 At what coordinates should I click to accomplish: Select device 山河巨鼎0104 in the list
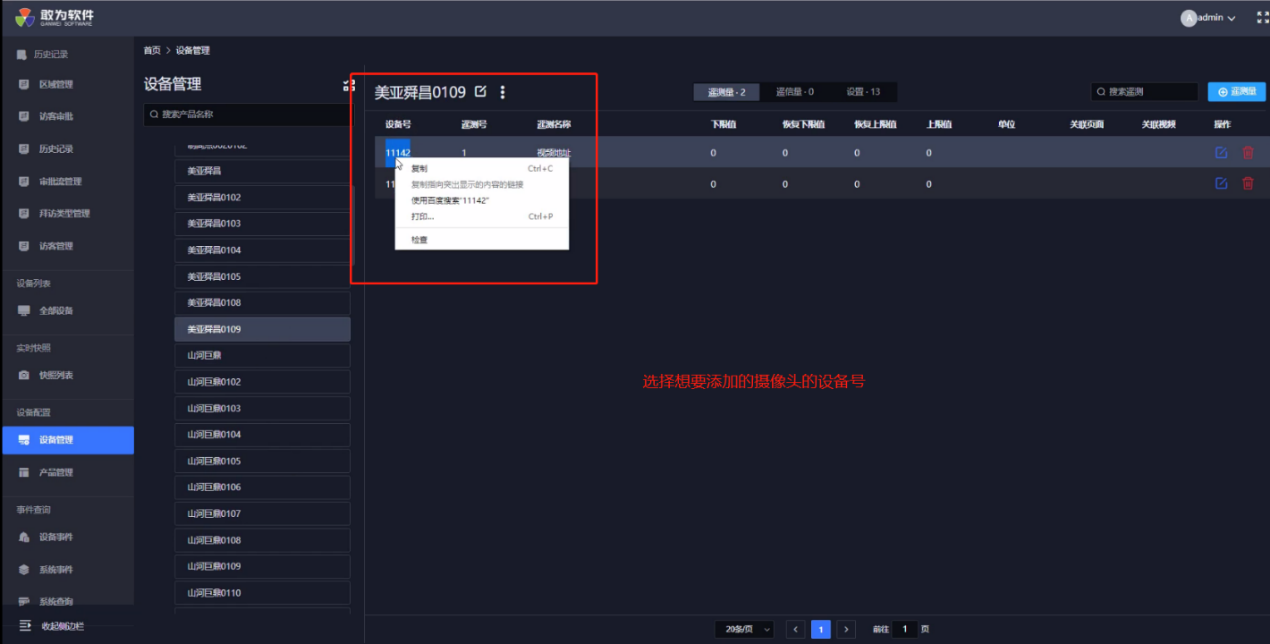(263, 434)
